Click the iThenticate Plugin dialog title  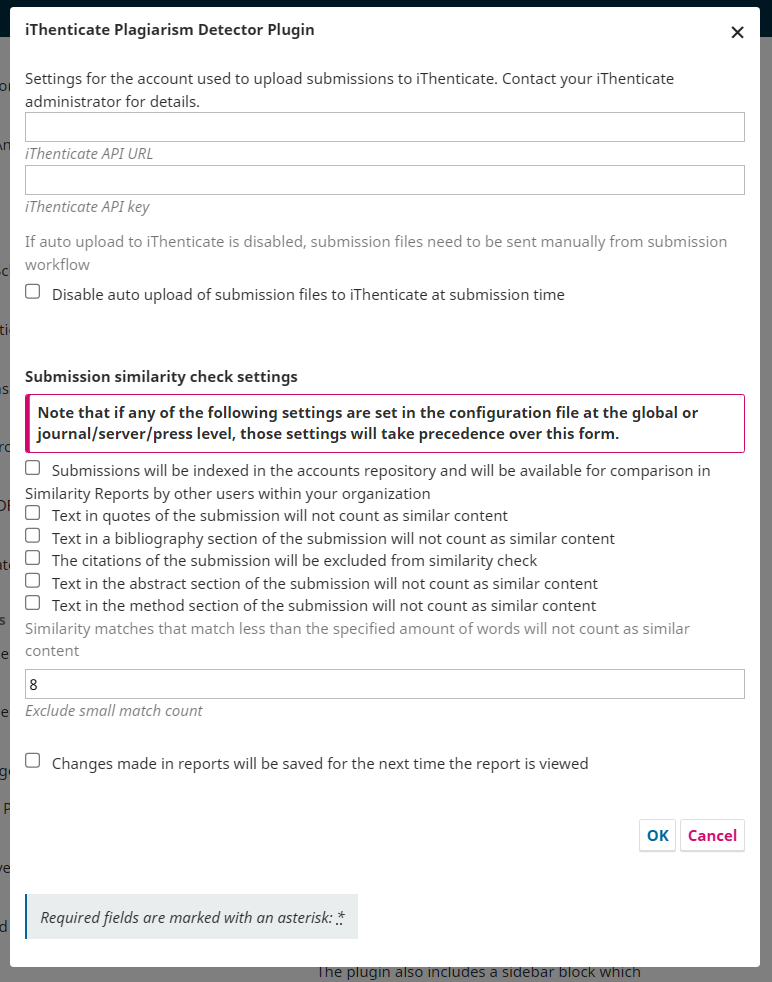point(170,30)
